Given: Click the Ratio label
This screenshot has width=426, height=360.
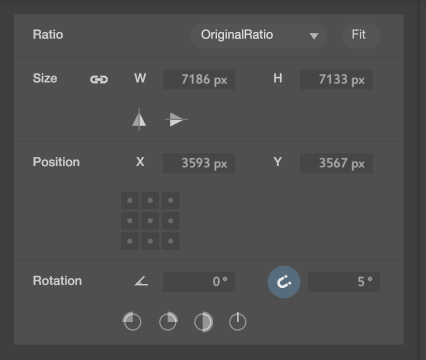Looking at the screenshot, I should (48, 35).
